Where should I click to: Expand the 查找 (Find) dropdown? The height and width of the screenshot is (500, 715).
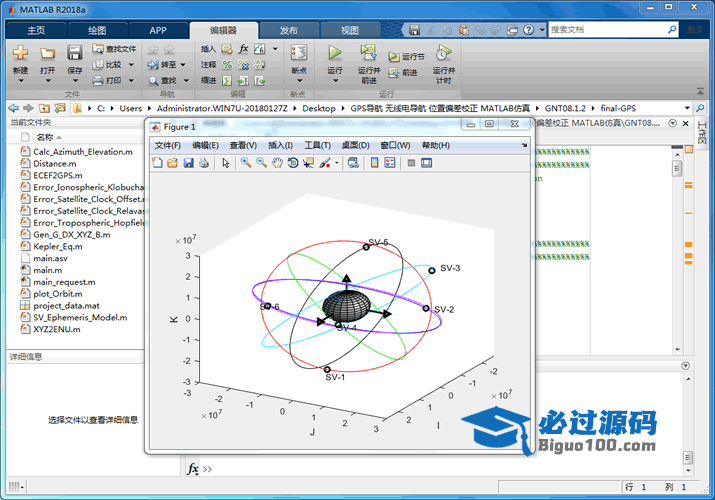point(186,81)
